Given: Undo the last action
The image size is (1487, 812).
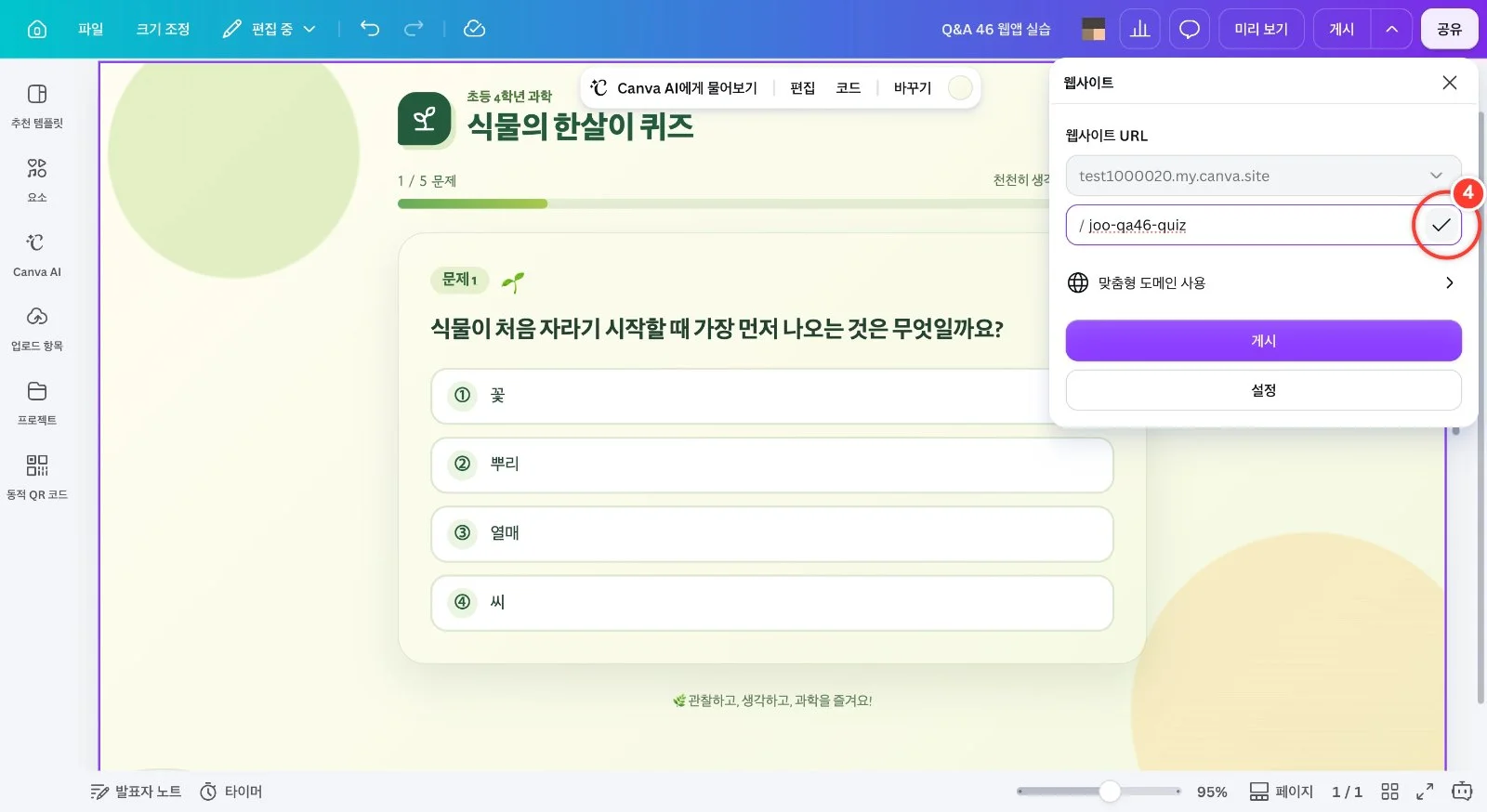Looking at the screenshot, I should pyautogui.click(x=370, y=29).
